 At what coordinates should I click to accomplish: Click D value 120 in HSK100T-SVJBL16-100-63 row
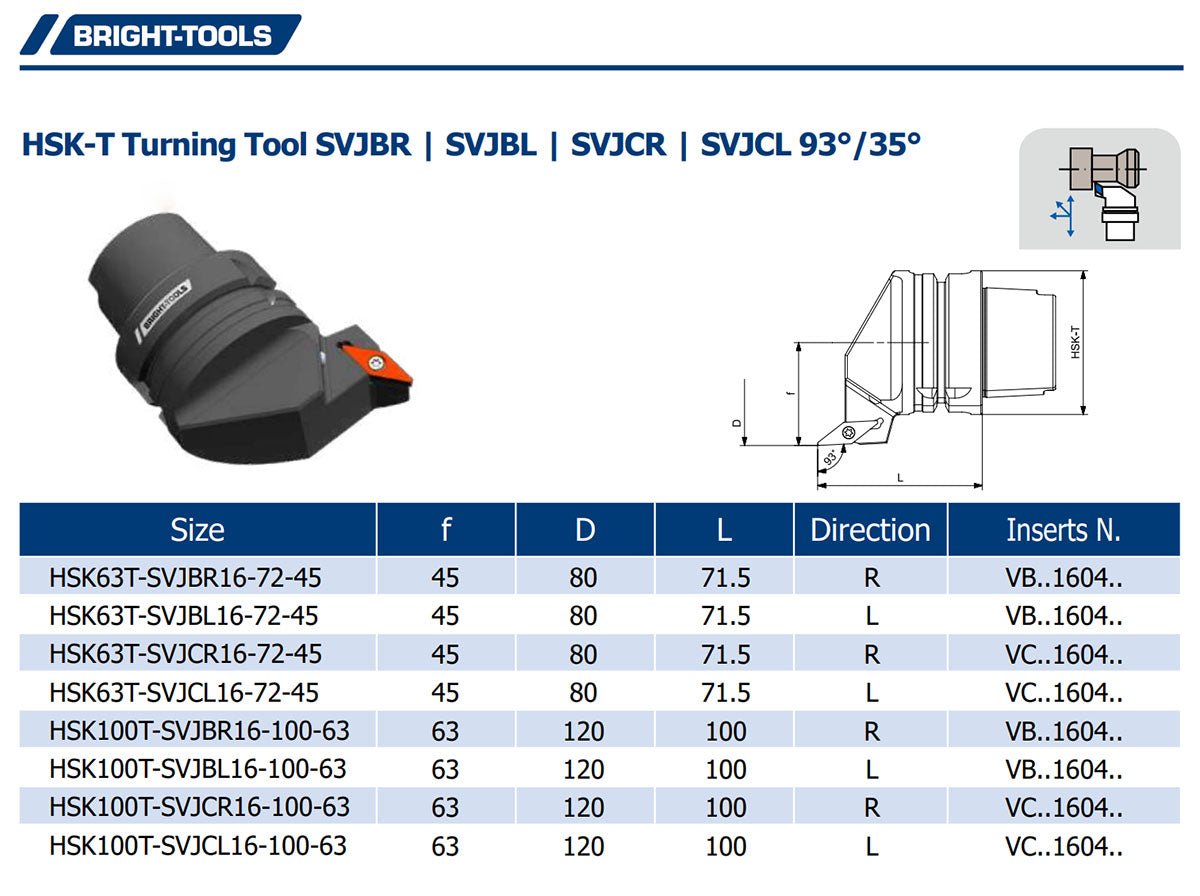584,769
